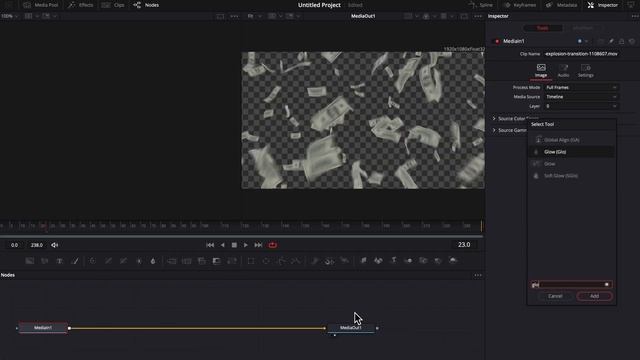
Task: Switch to the Tools tab in Inspector
Action: pos(542,28)
